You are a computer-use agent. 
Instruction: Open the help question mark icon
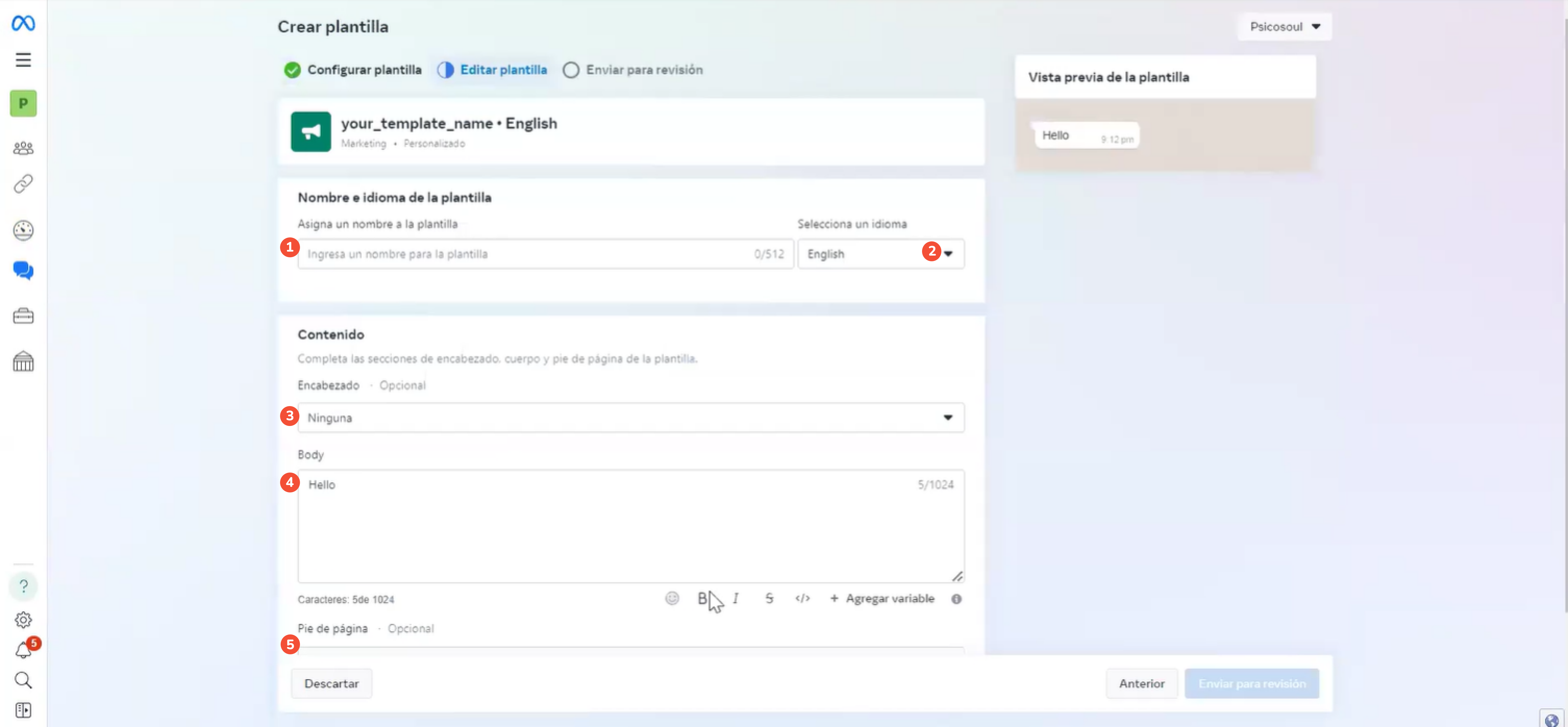click(23, 586)
